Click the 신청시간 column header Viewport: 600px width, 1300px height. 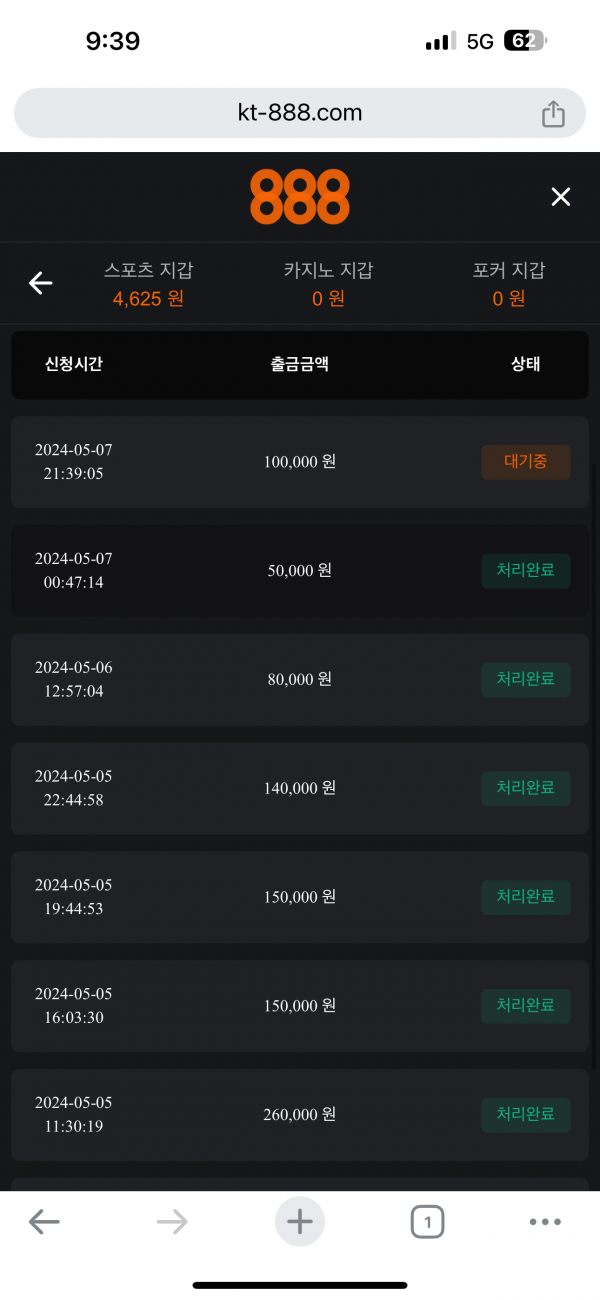[74, 364]
